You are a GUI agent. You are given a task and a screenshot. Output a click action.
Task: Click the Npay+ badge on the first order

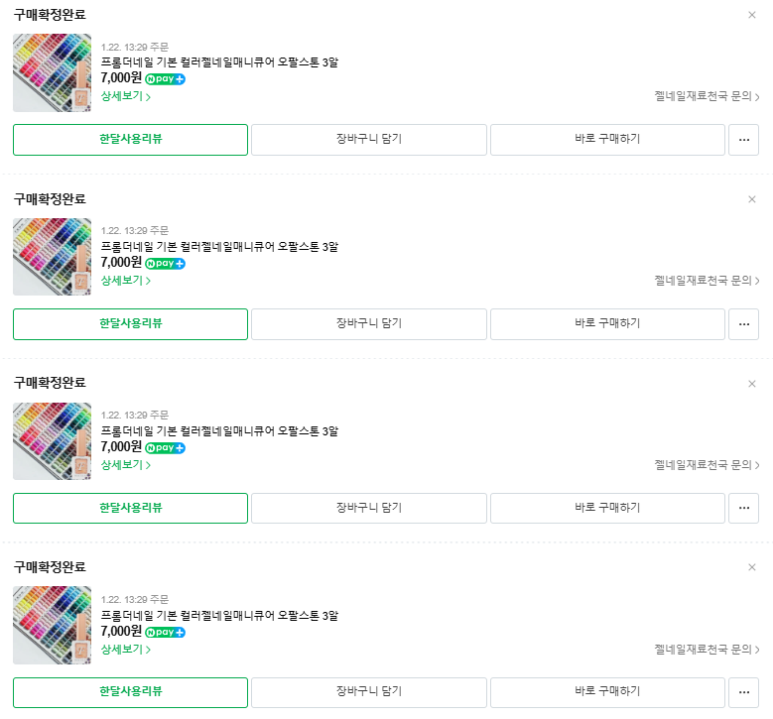tap(165, 79)
